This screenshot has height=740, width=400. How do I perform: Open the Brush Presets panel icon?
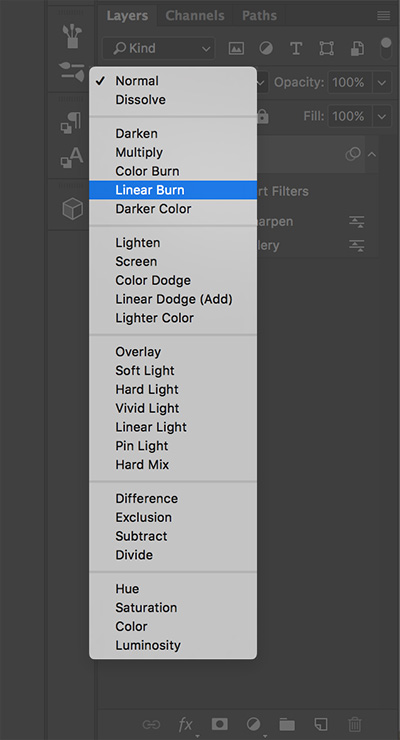tap(72, 36)
